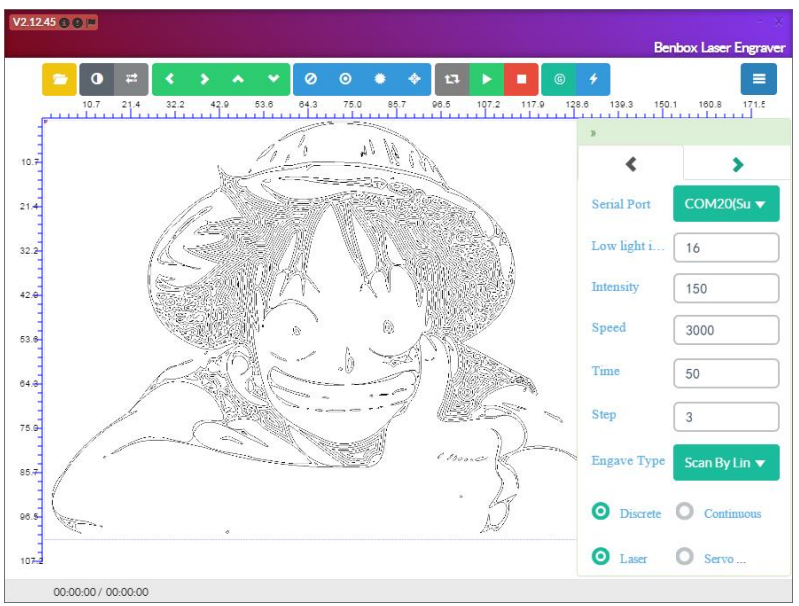
Task: Click the 00:00:00 / 00:00:00 timer text
Action: 101,592
